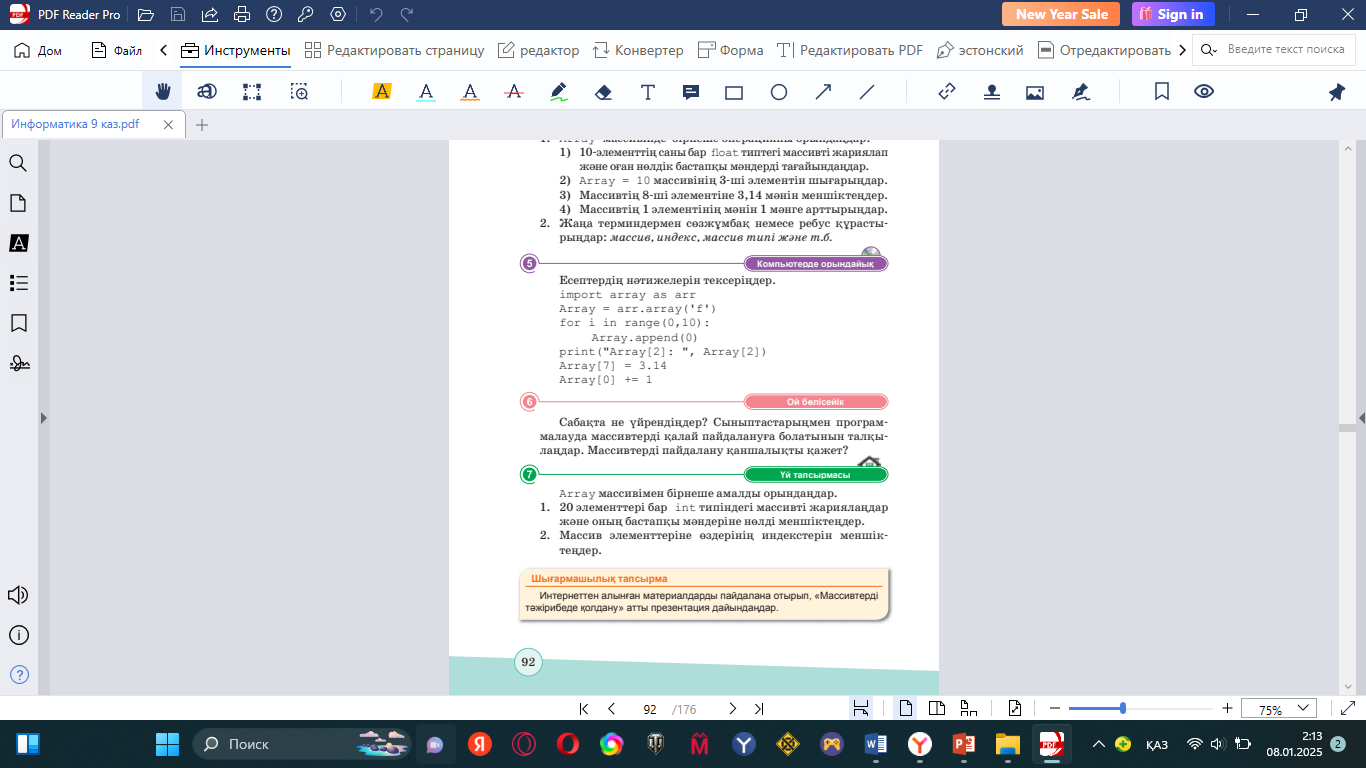The width and height of the screenshot is (1366, 768).
Task: Choose the Eraser tool
Action: (x=602, y=92)
